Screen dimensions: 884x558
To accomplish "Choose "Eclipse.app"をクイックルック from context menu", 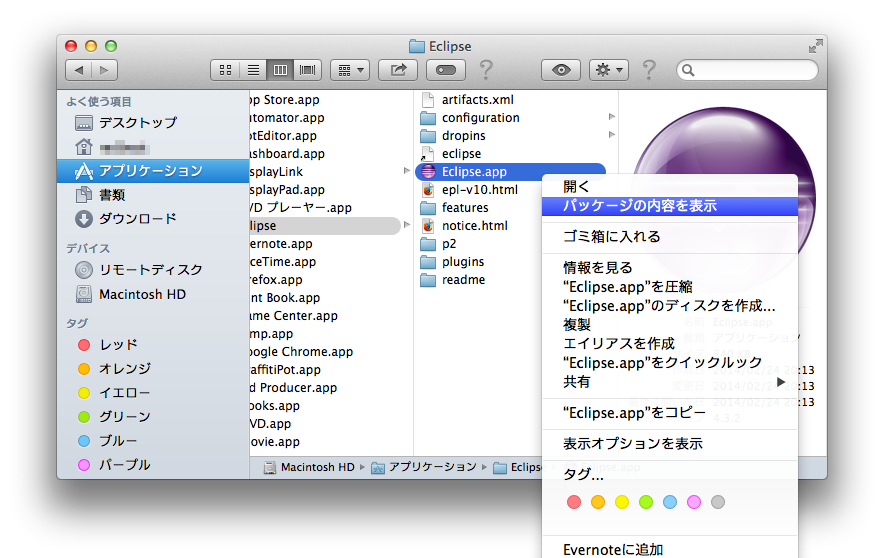I will pos(670,363).
